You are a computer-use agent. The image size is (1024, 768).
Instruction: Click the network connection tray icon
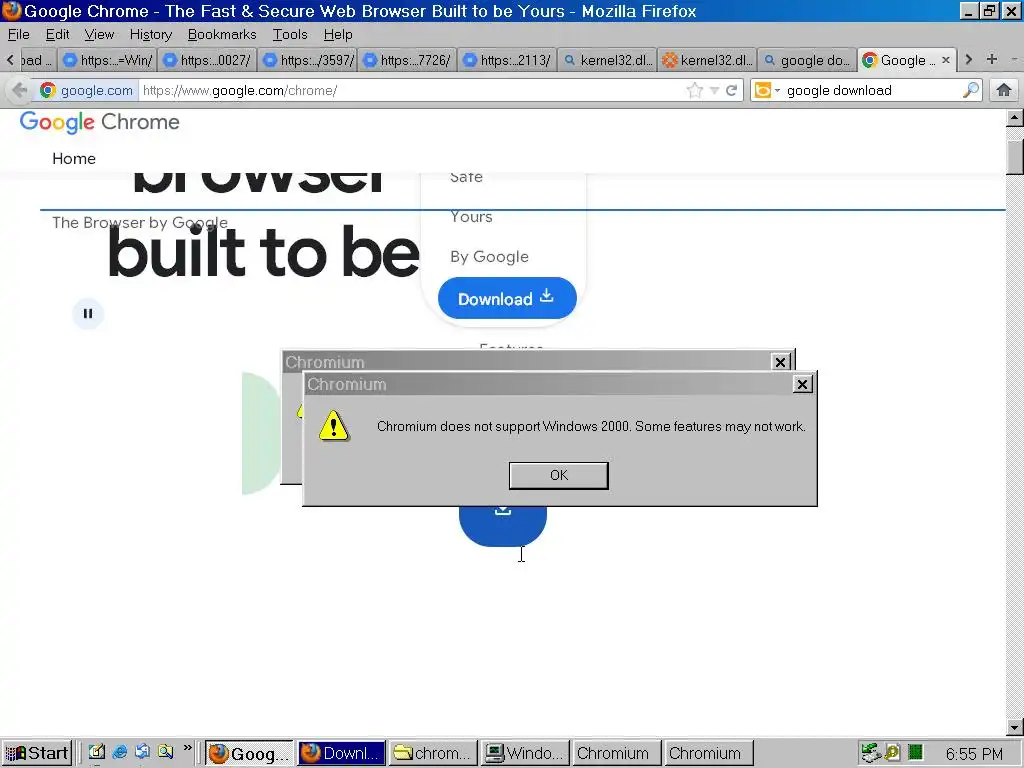[x=871, y=753]
